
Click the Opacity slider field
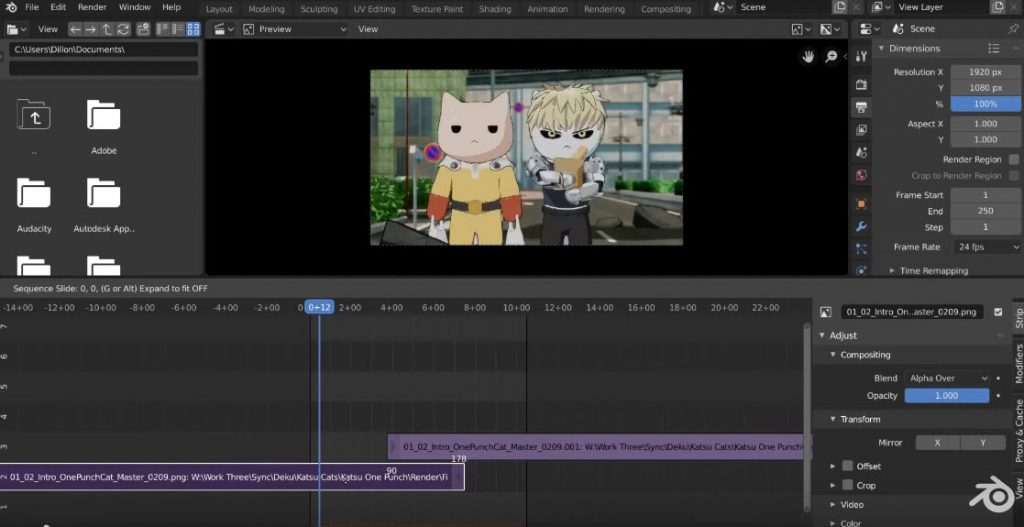pos(947,396)
